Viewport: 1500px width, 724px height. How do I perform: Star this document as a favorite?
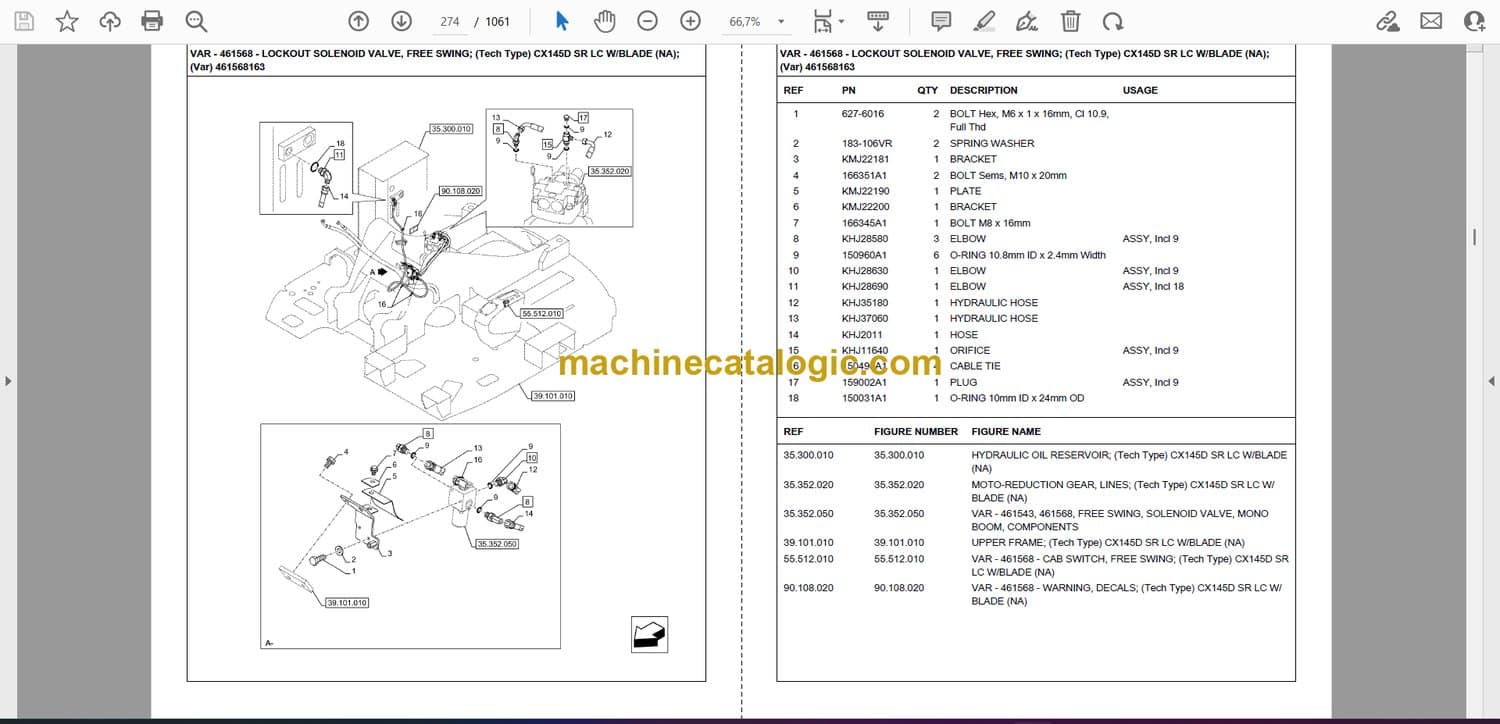click(x=67, y=21)
